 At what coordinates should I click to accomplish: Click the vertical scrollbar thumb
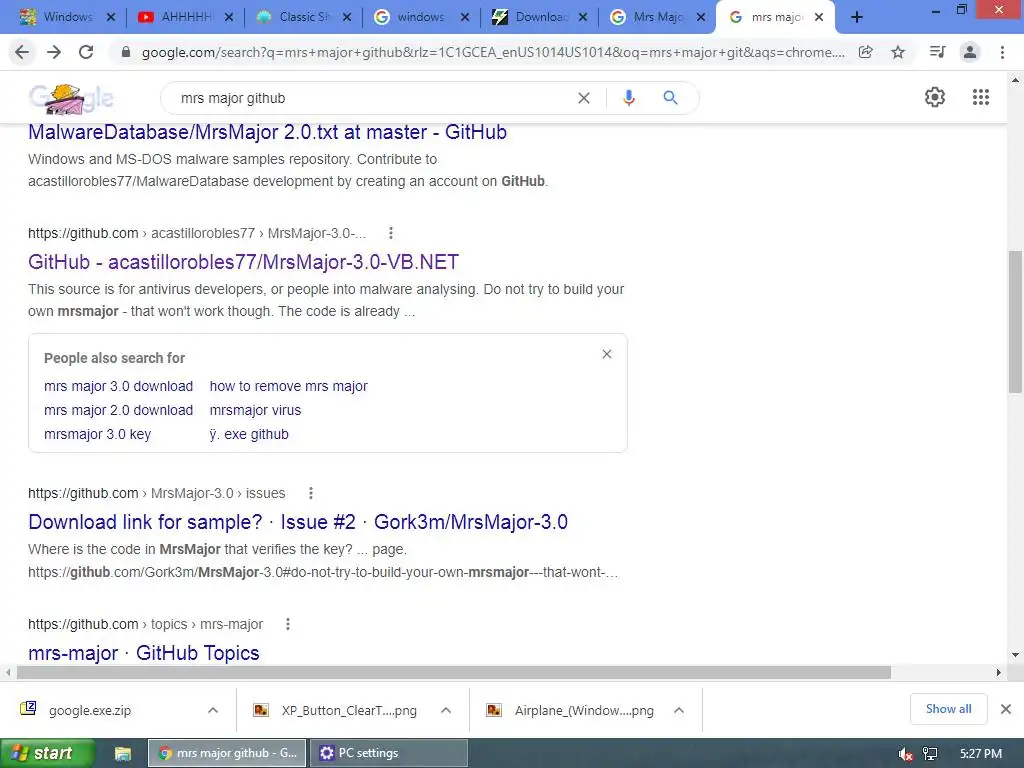(1016, 321)
